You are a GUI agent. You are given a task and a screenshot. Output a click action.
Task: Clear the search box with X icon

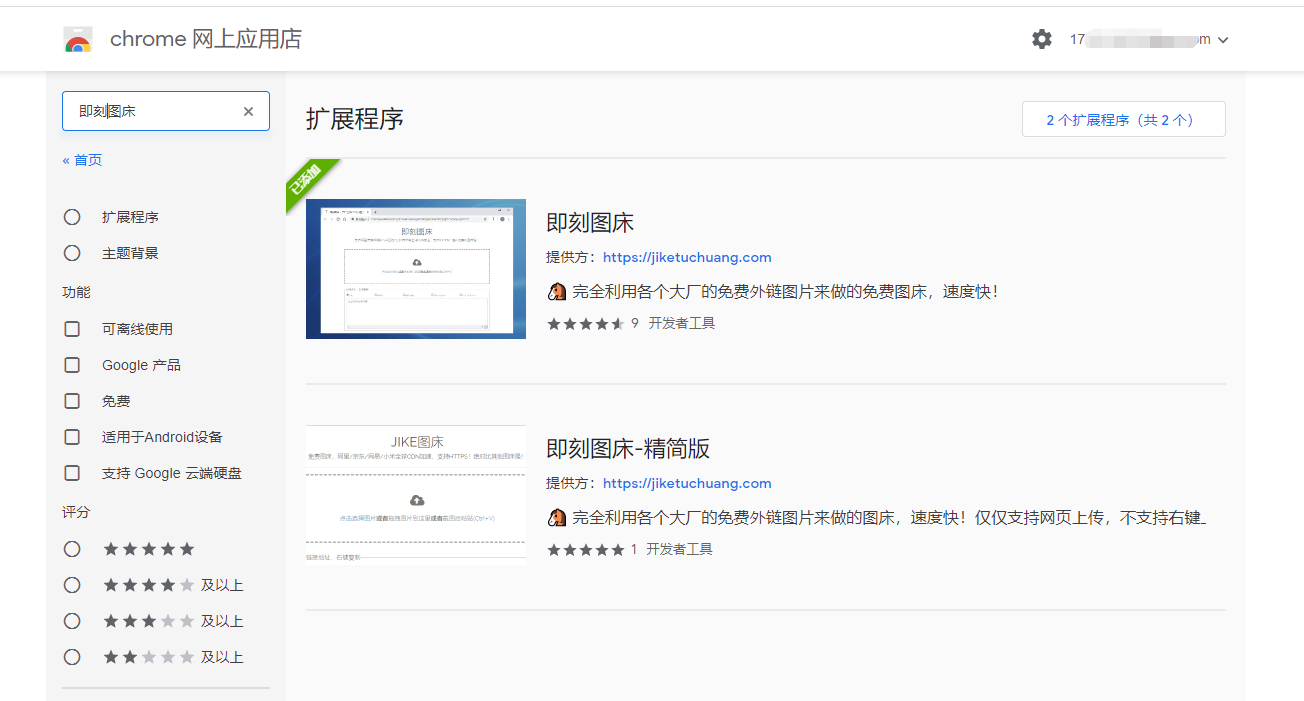coord(249,111)
